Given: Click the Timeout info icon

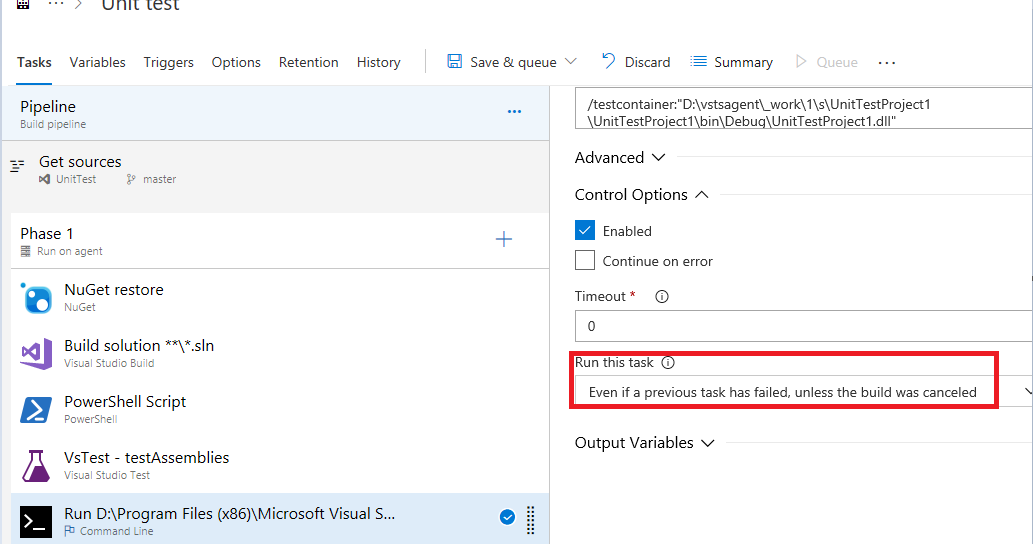Looking at the screenshot, I should point(661,297).
